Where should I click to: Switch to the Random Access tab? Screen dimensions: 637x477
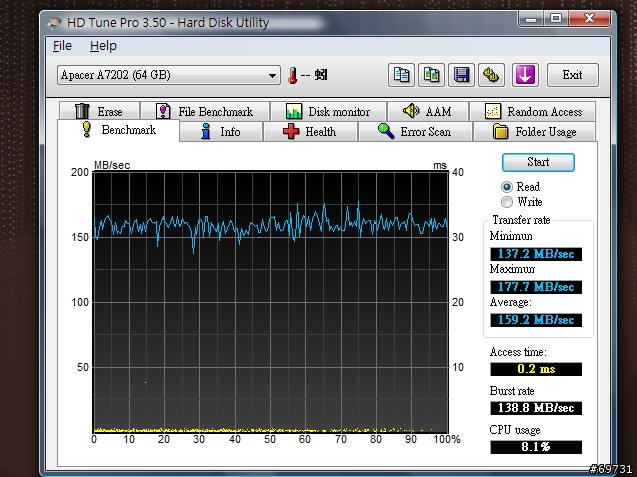(533, 111)
